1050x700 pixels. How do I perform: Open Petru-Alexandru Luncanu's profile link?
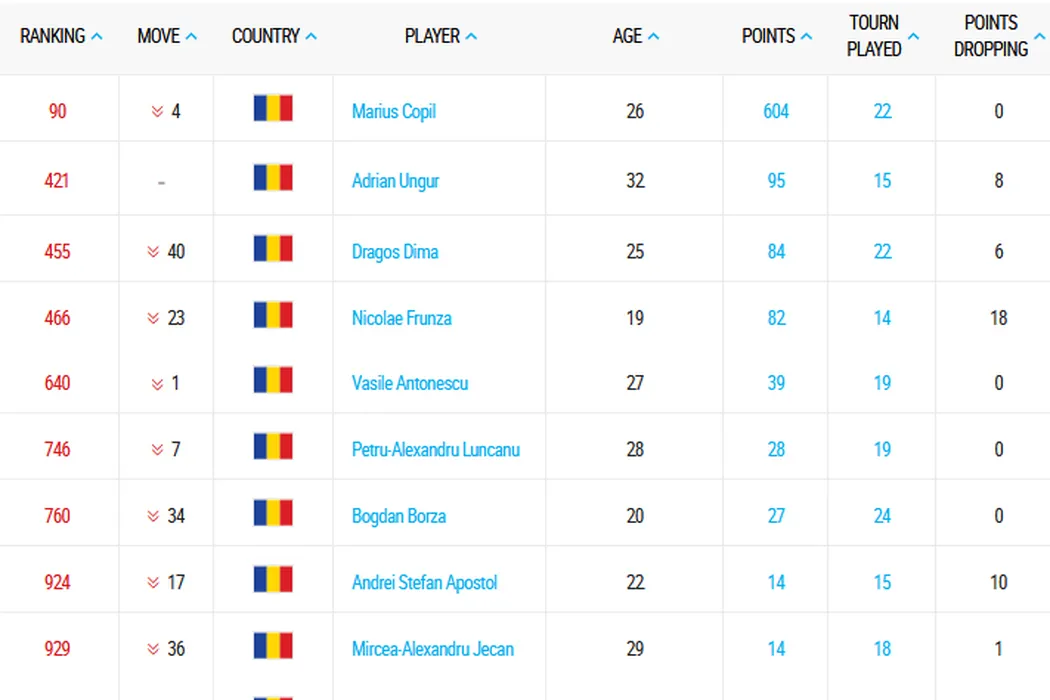tap(435, 450)
